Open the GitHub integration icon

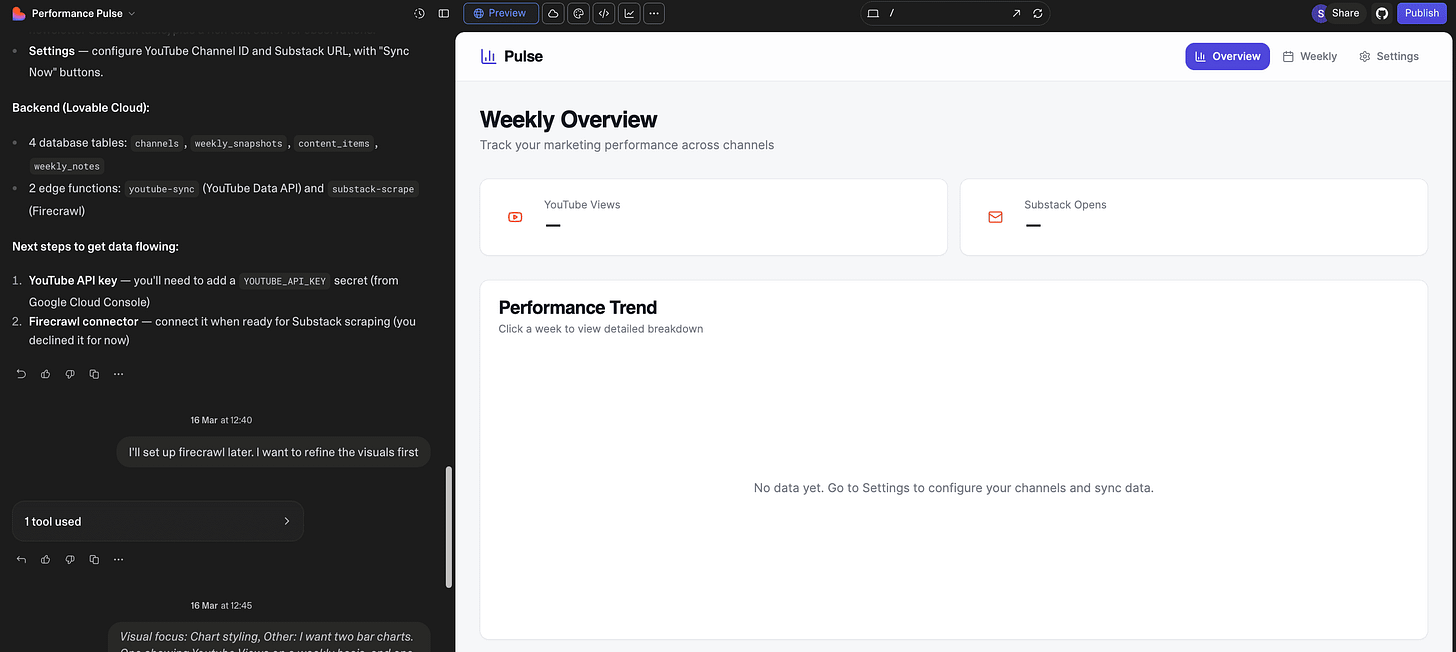tap(1382, 13)
